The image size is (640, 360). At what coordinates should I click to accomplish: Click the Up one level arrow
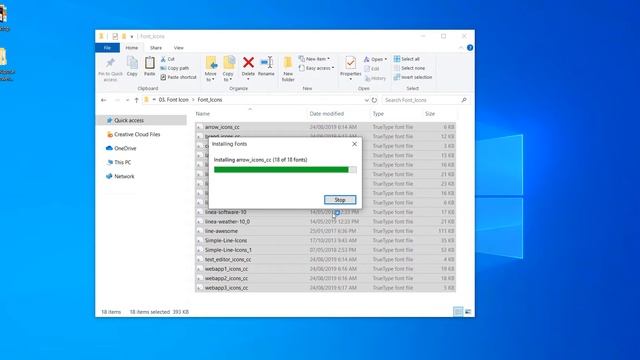[x=136, y=100]
